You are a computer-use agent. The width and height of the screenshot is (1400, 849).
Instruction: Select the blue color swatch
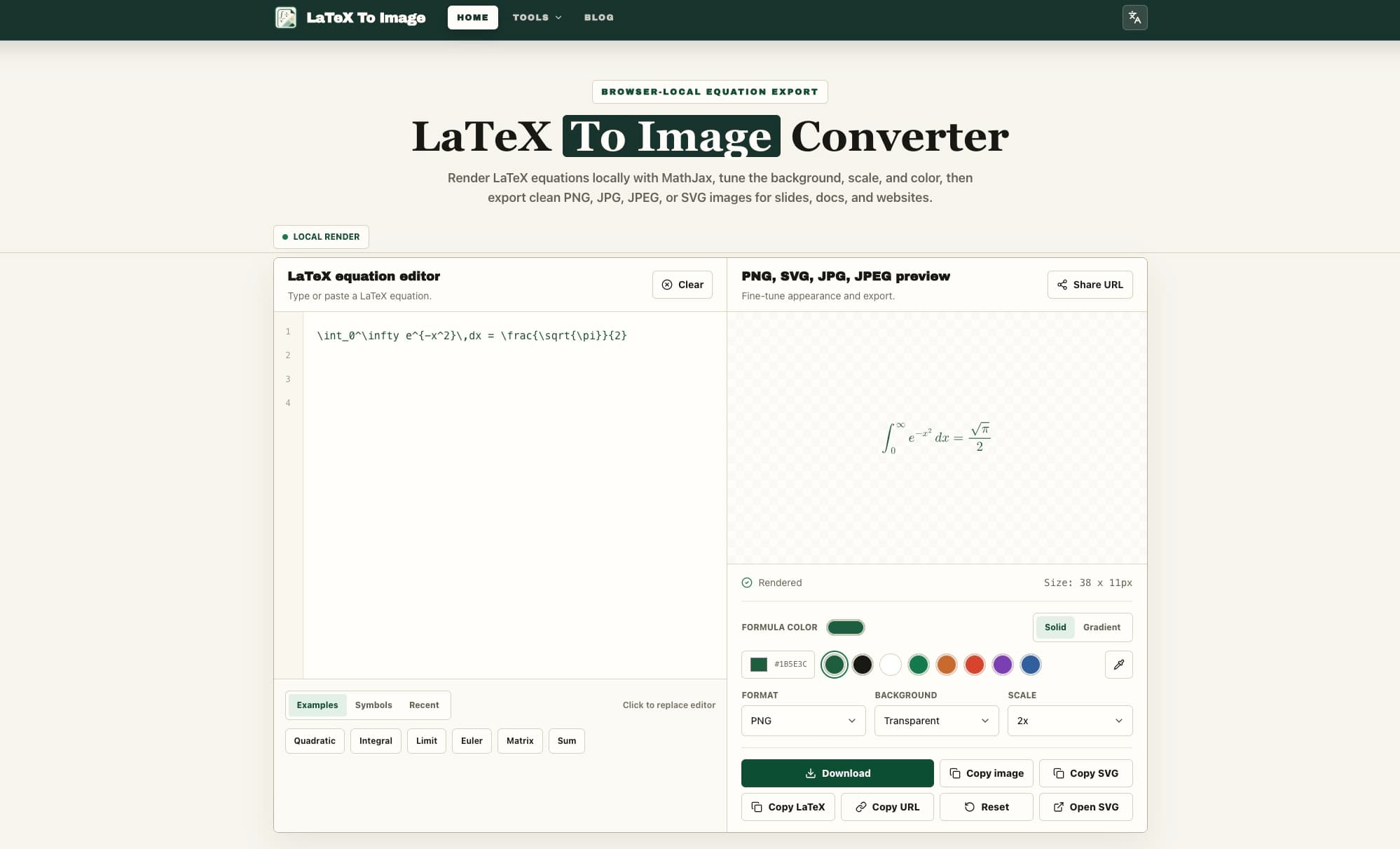point(1030,665)
